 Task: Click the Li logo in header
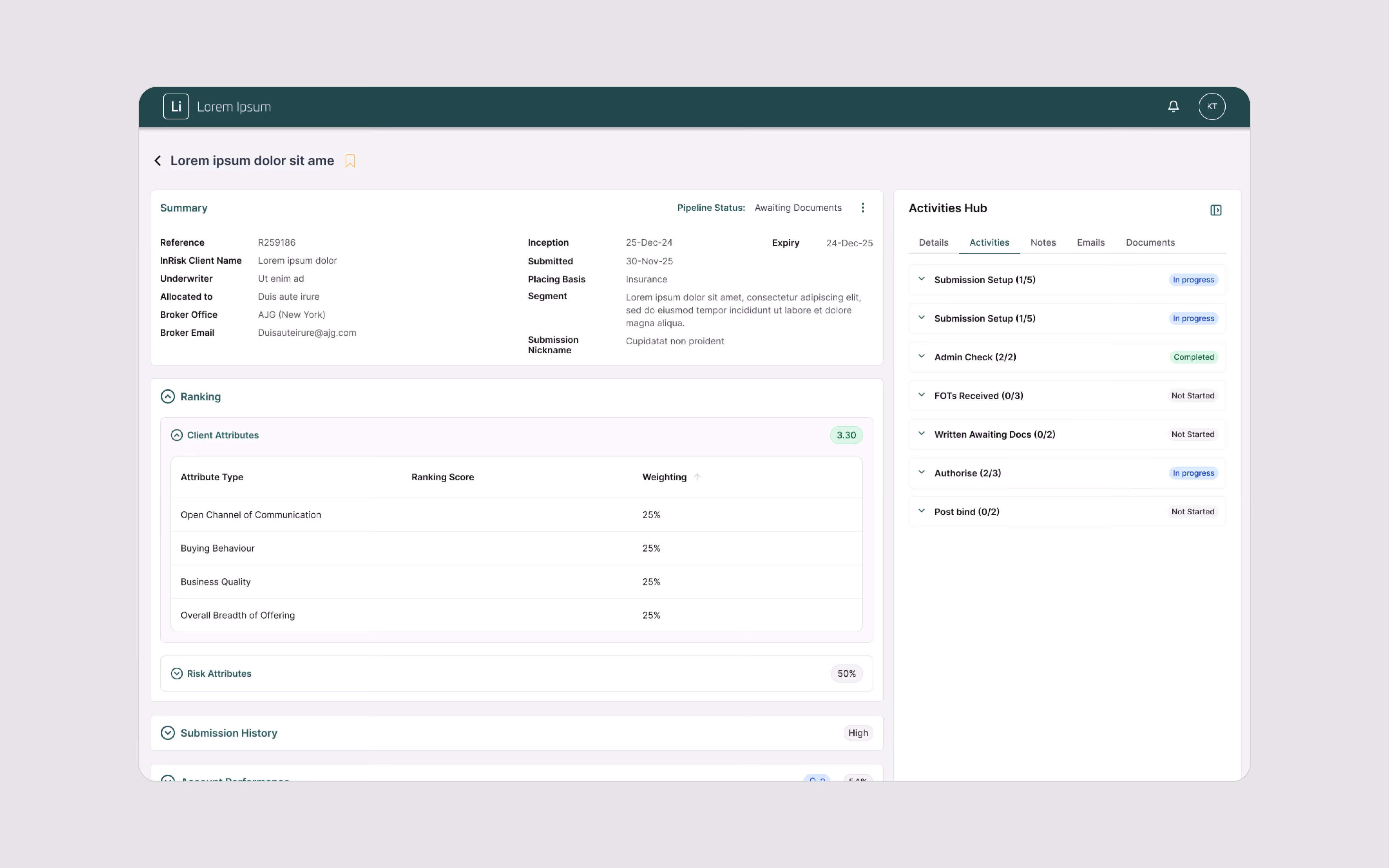[176, 106]
